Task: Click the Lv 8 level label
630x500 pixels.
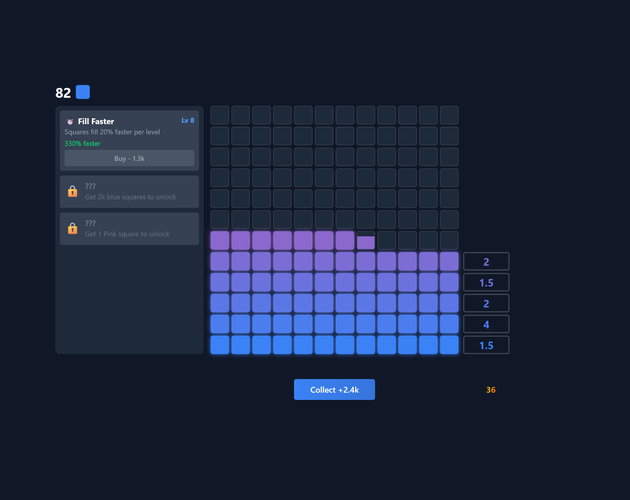Action: click(188, 120)
